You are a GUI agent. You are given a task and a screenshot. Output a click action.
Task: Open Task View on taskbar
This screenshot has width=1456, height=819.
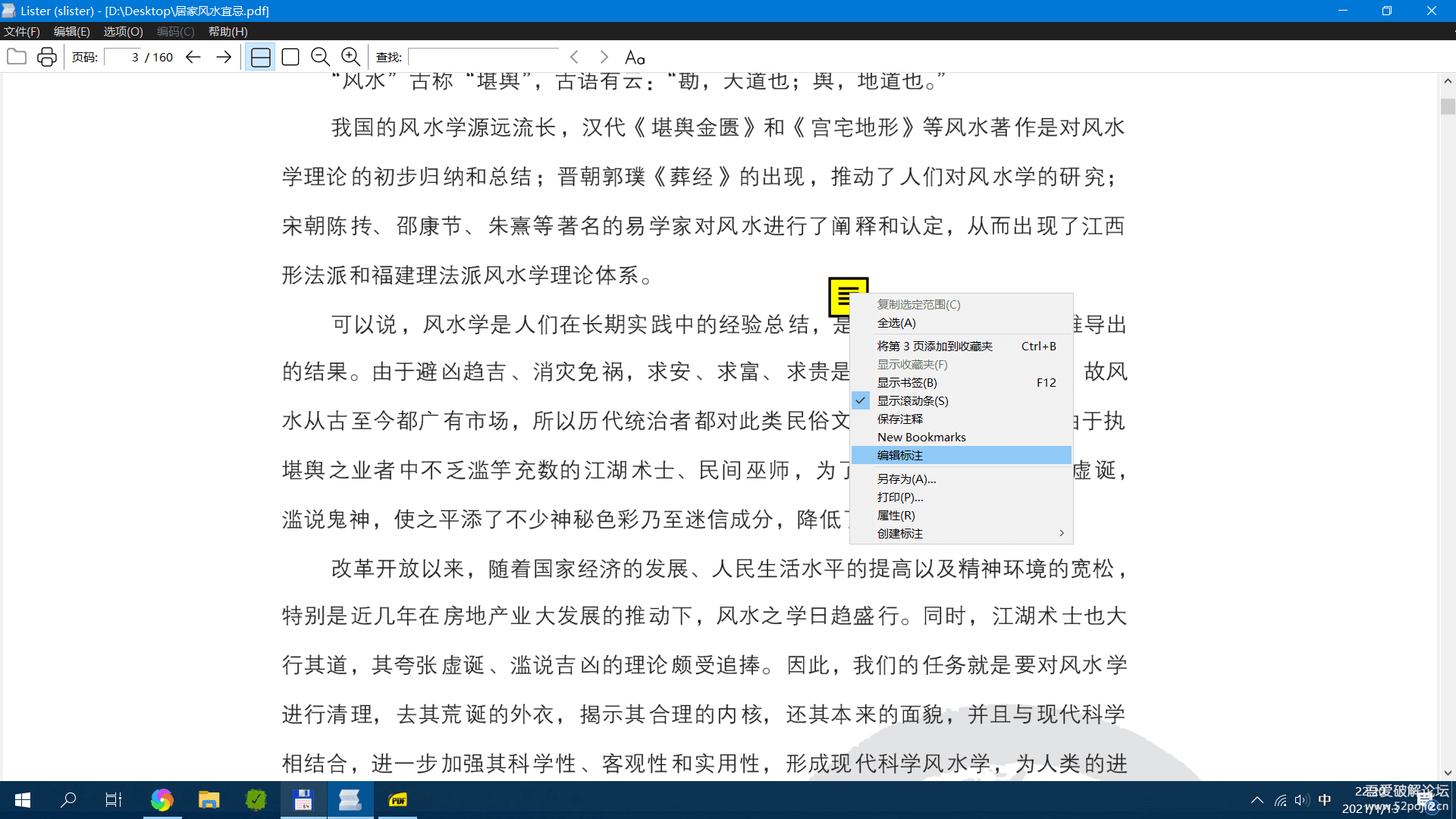tap(114, 799)
